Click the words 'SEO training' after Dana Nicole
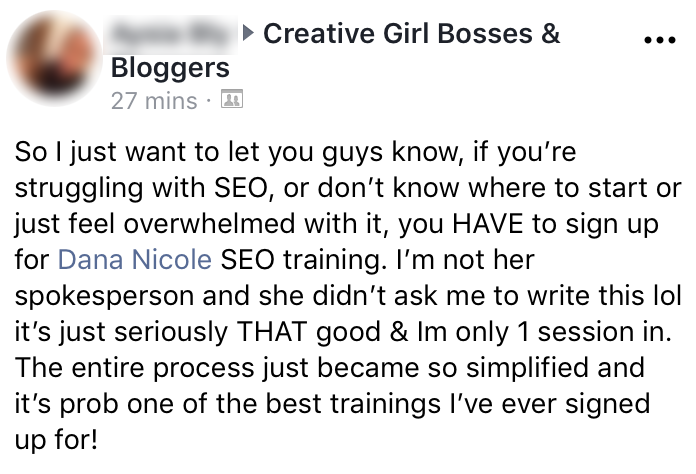Image resolution: width=696 pixels, height=474 pixels. [301, 260]
